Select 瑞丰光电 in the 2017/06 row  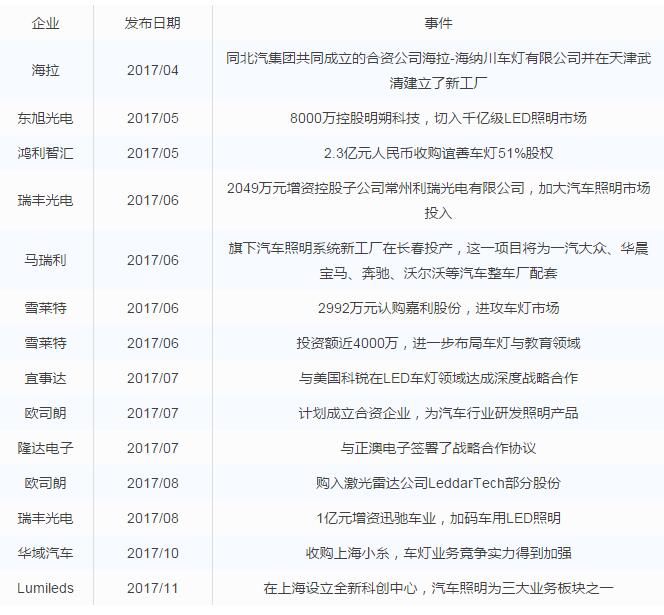coord(45,200)
